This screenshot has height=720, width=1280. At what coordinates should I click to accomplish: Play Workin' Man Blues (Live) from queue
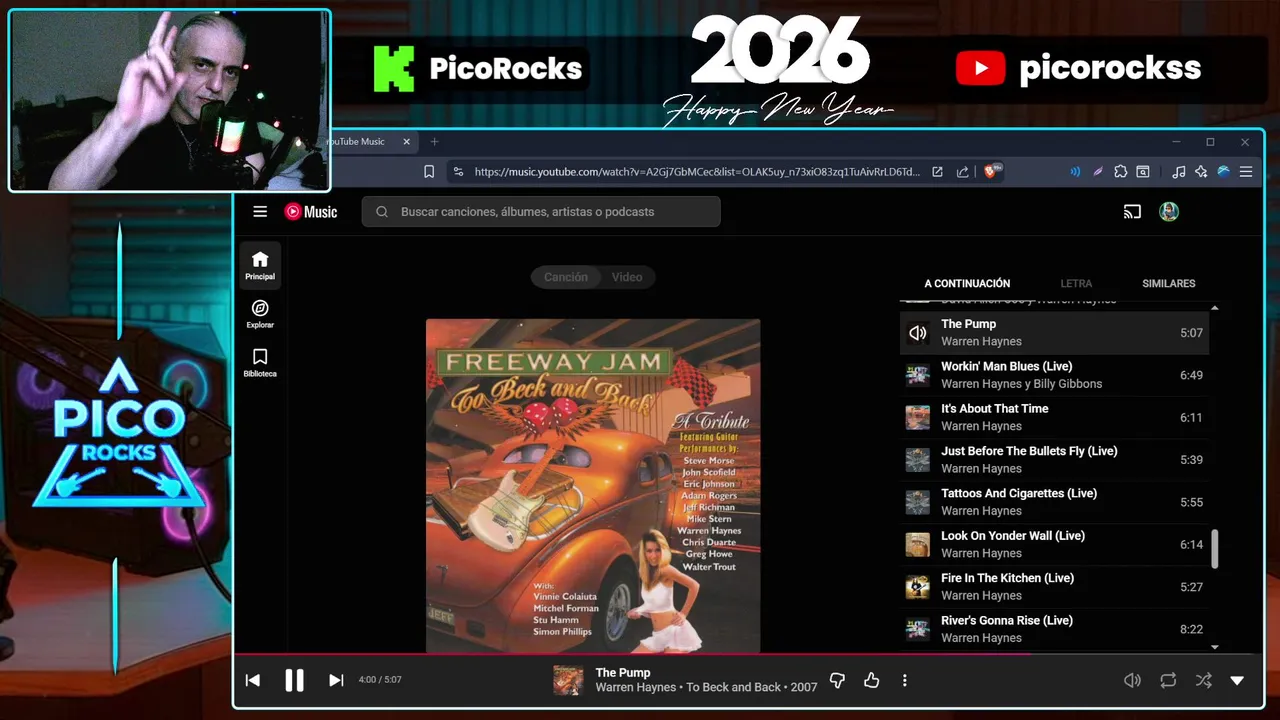[1055, 375]
